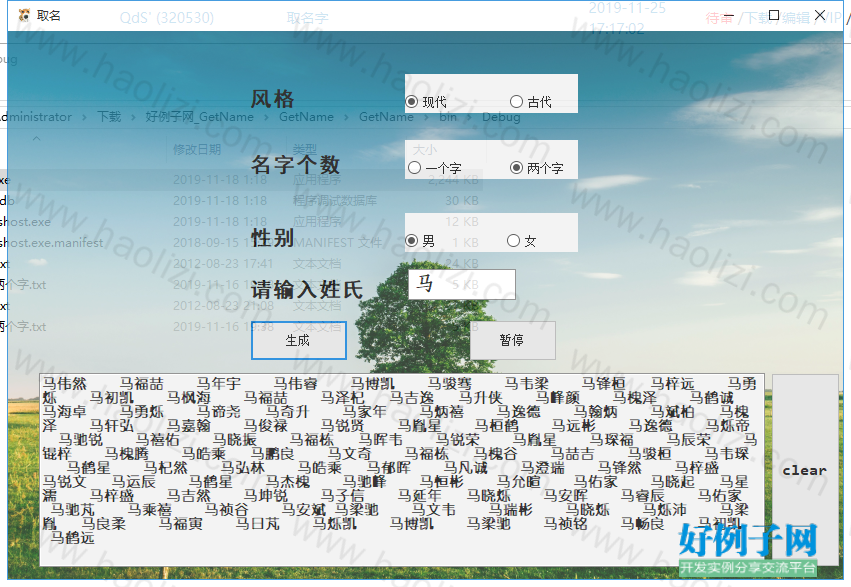Image resolution: width=851 pixels, height=587 pixels.
Task: Click the name 马畅良 in results
Action: click(643, 525)
